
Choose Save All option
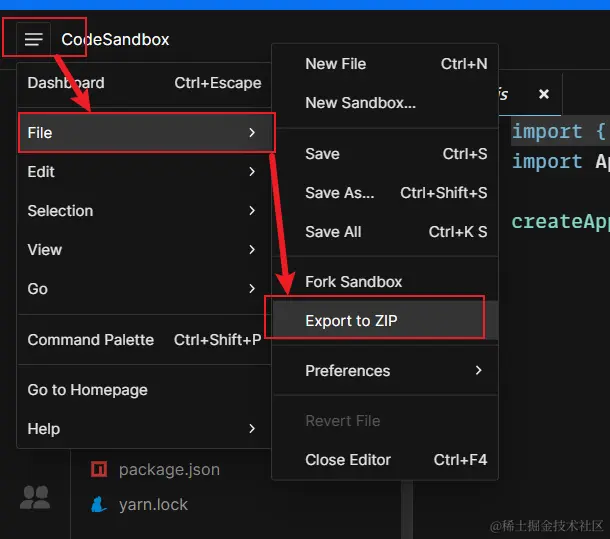click(x=385, y=232)
